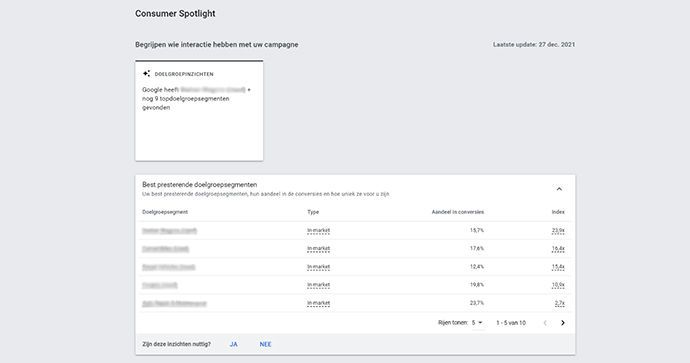The width and height of the screenshot is (690, 363).
Task: Click the 15,4x index value
Action: point(558,267)
